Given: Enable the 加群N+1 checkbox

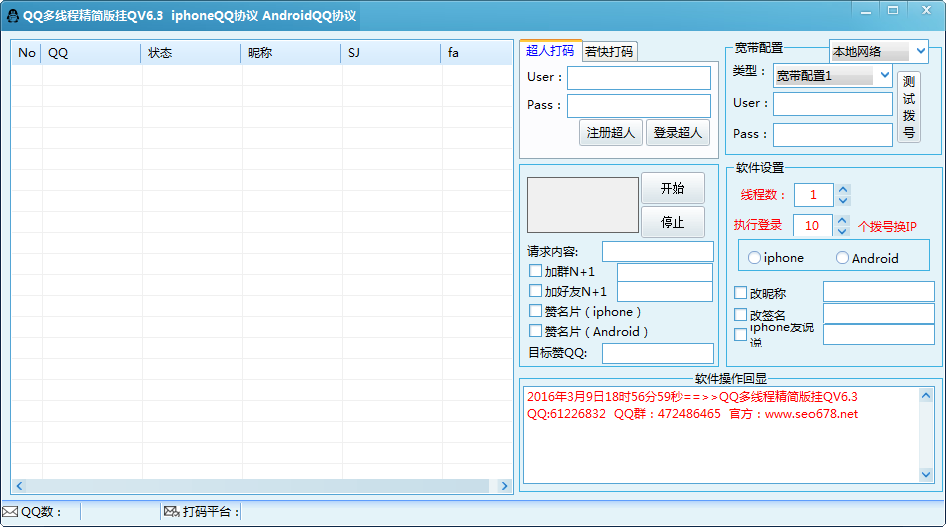Looking at the screenshot, I should (536, 271).
